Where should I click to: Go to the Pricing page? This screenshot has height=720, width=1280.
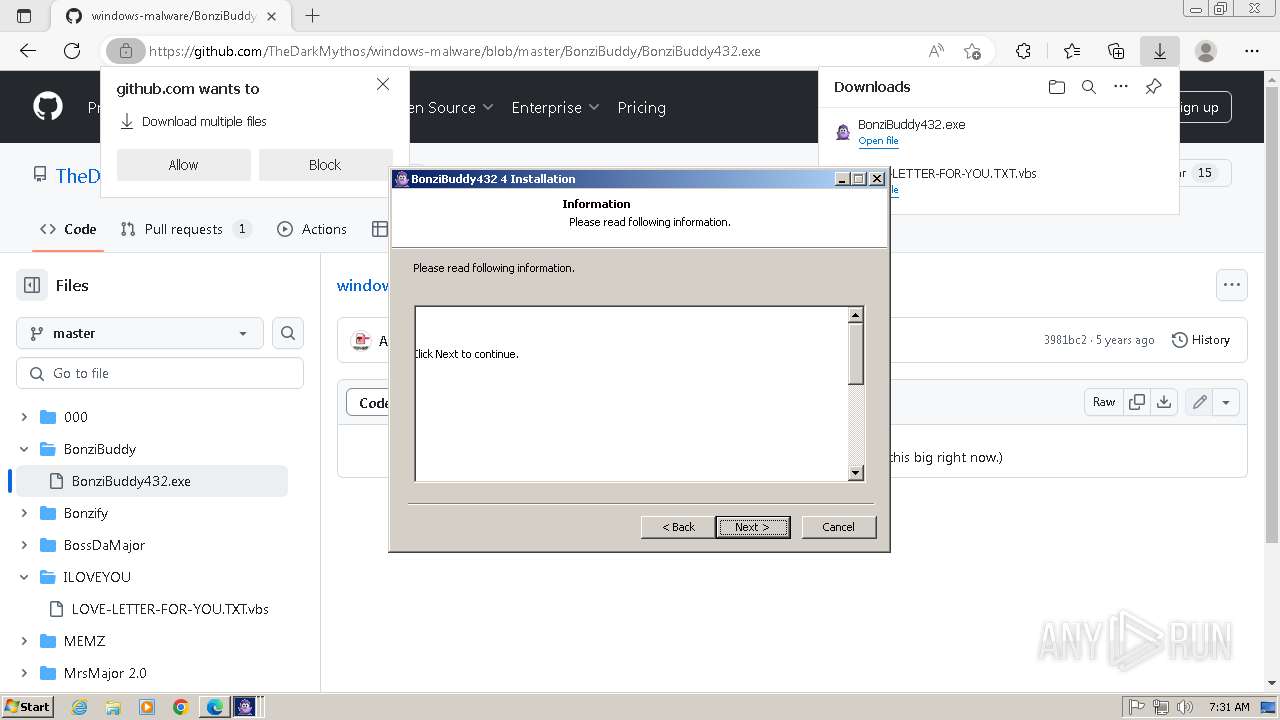pos(641,107)
